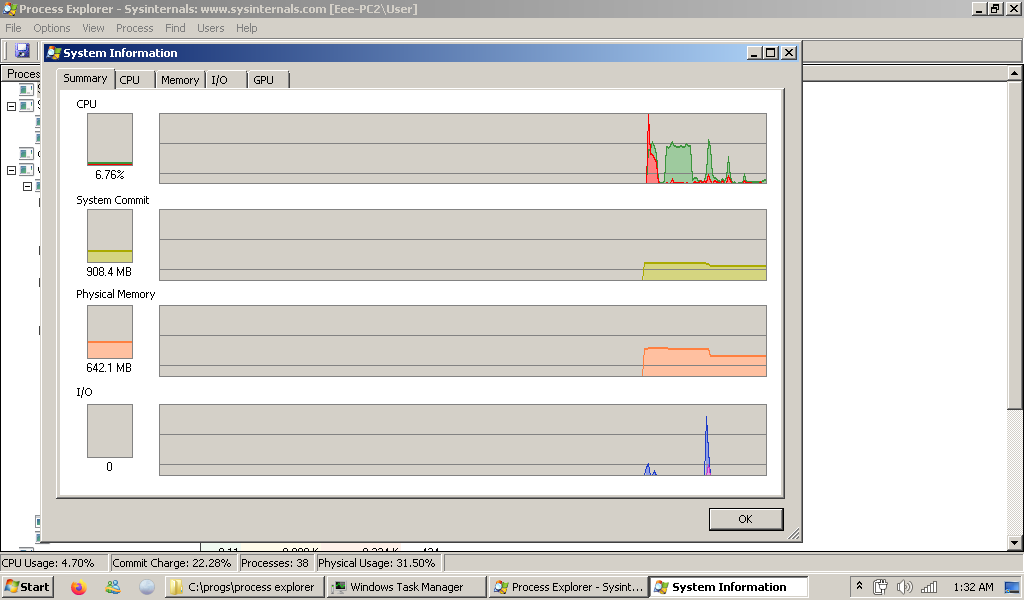The height and width of the screenshot is (600, 1030).
Task: Click the Physical Memory history graph
Action: [x=463, y=341]
